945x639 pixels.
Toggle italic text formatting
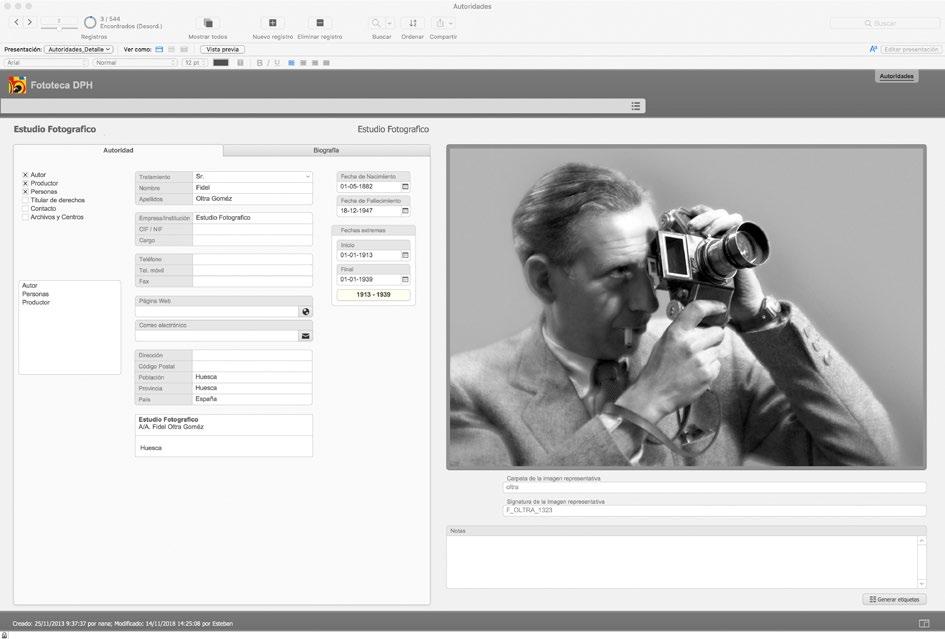pos(268,63)
